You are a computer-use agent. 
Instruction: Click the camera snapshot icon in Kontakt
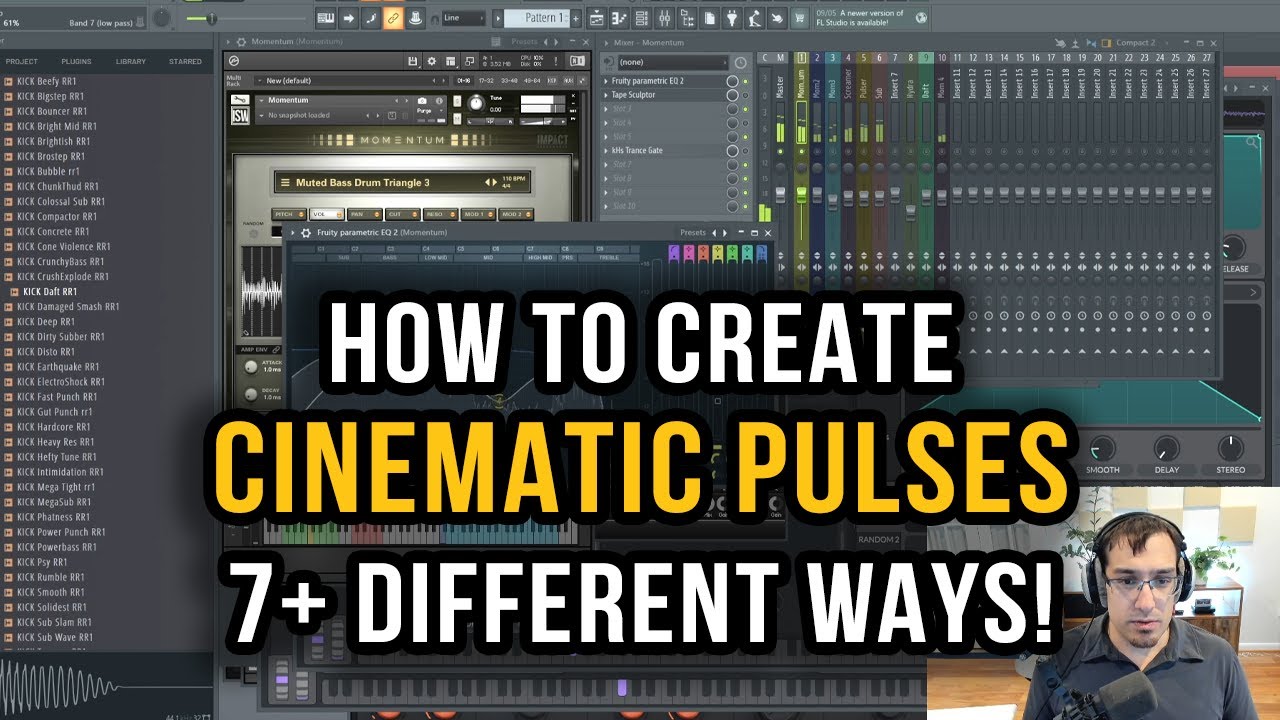pyautogui.click(x=422, y=101)
